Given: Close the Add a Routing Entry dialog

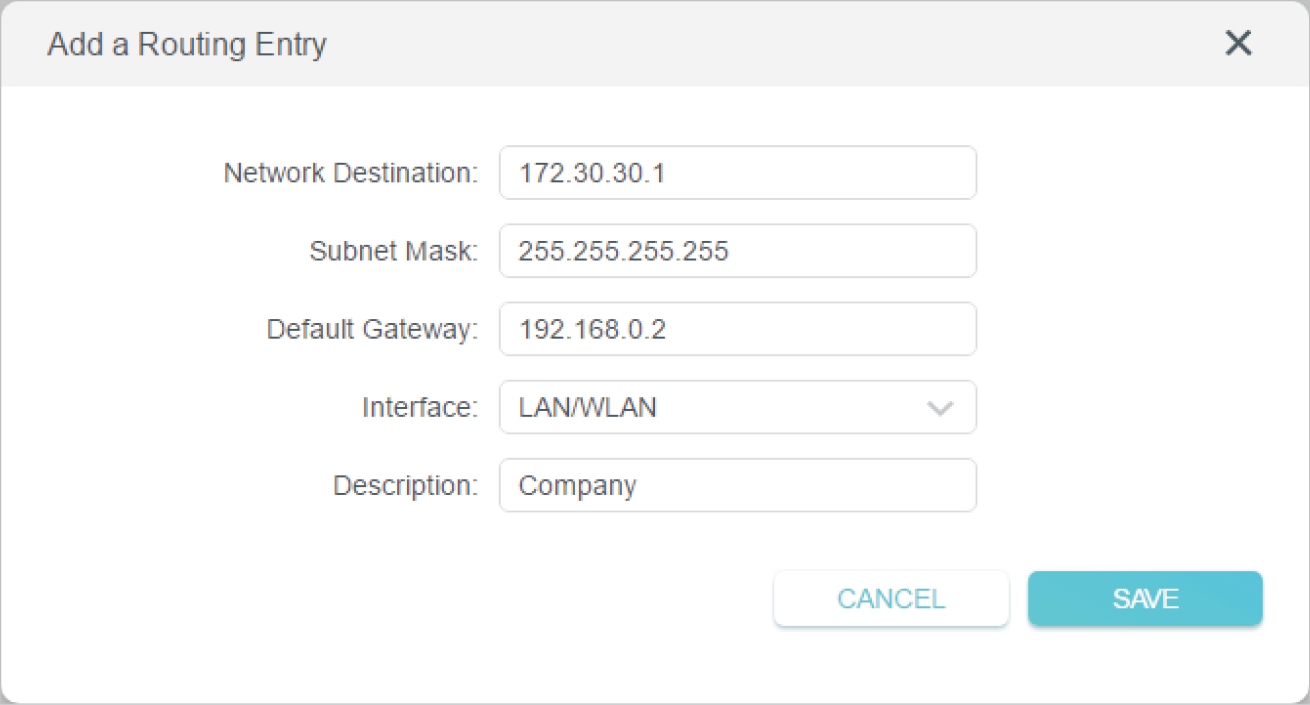Looking at the screenshot, I should (x=1238, y=43).
